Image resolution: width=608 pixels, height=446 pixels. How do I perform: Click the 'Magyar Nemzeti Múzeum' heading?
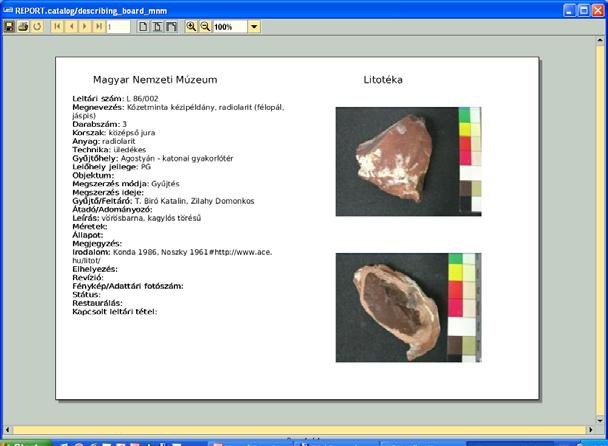[155, 80]
